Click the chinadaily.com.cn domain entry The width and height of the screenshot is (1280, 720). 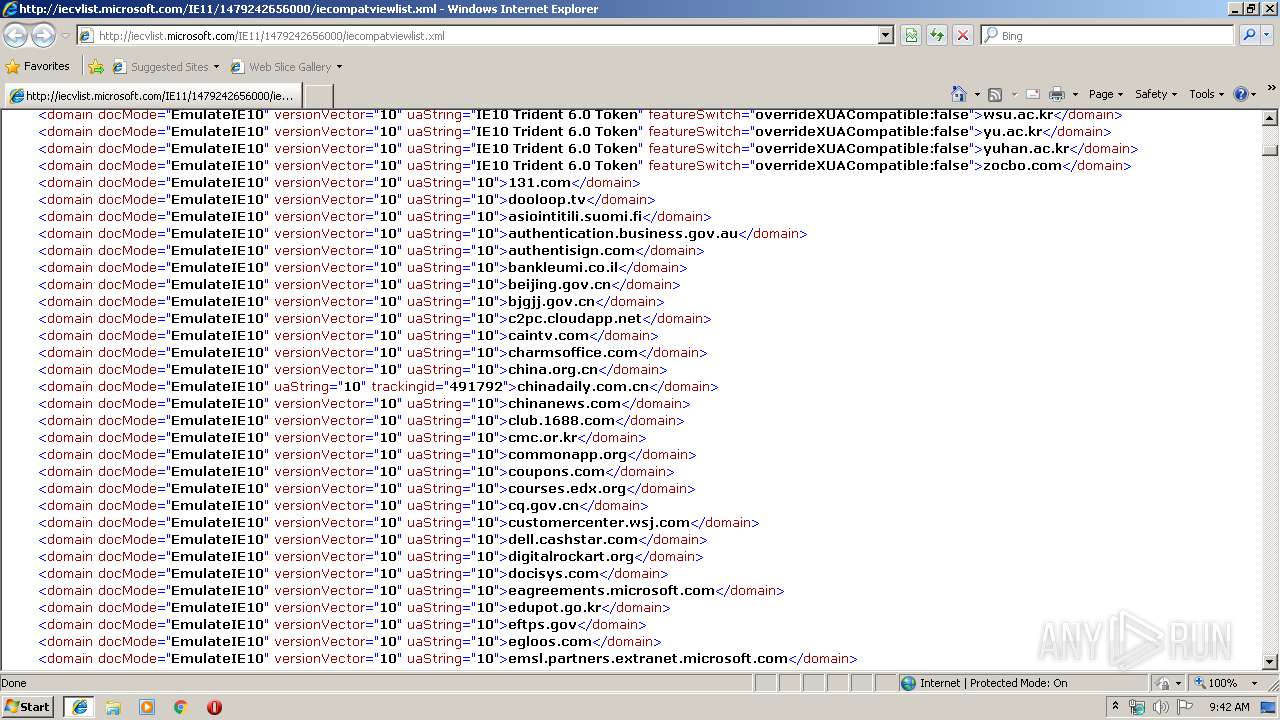[x=582, y=386]
